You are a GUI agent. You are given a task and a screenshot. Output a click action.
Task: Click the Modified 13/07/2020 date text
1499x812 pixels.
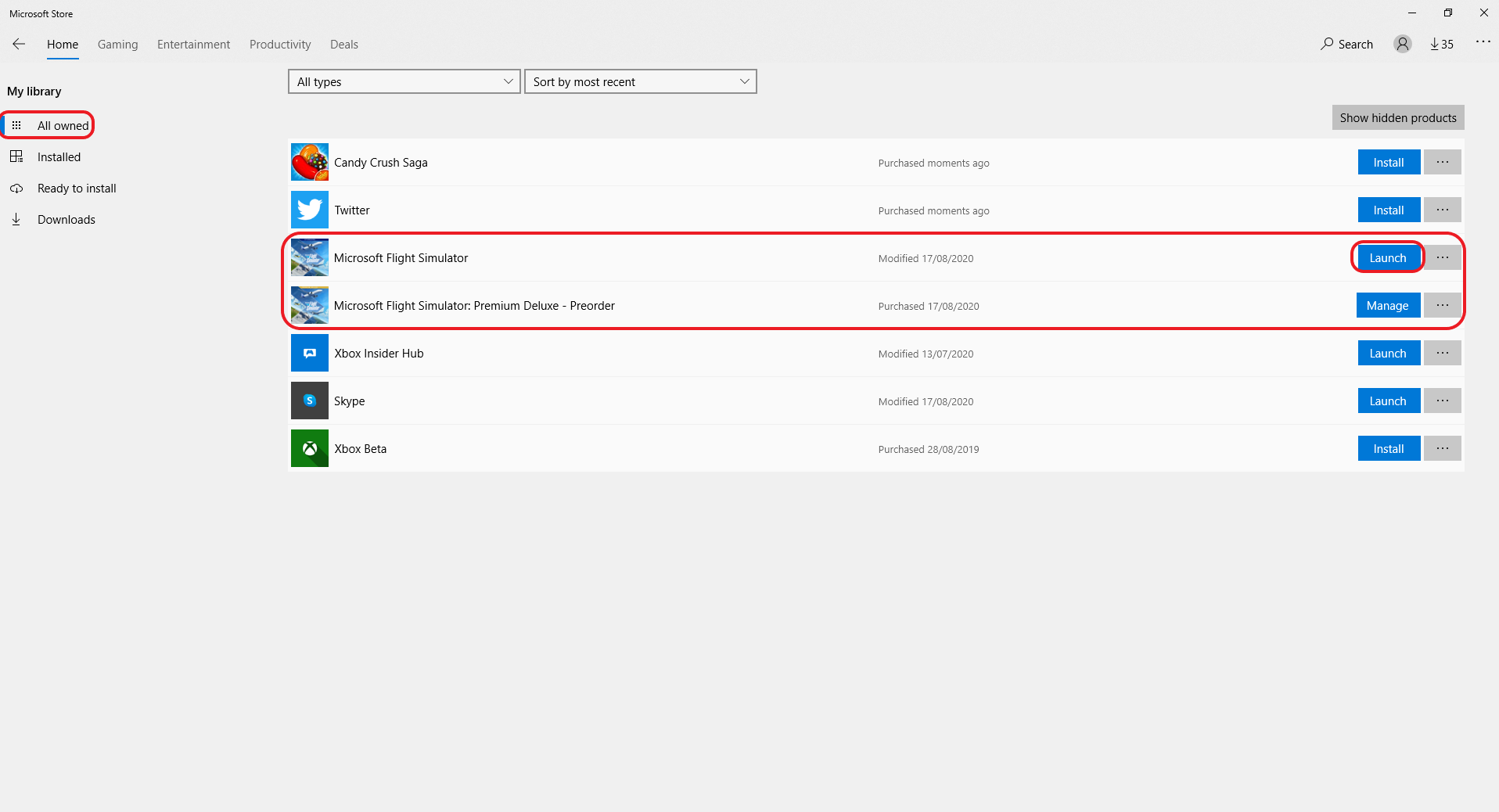click(x=926, y=354)
